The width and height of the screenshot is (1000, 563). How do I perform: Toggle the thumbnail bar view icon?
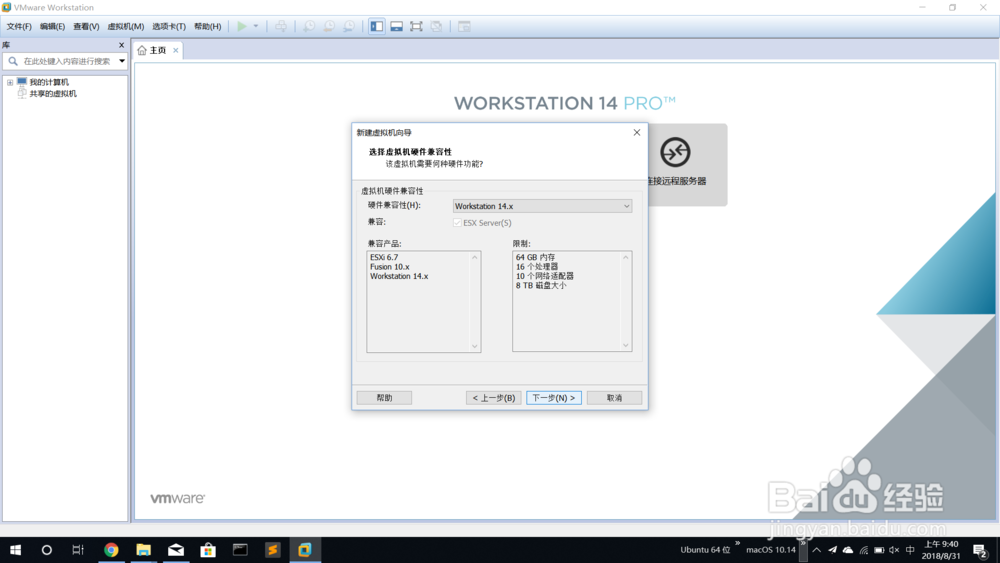[x=397, y=26]
